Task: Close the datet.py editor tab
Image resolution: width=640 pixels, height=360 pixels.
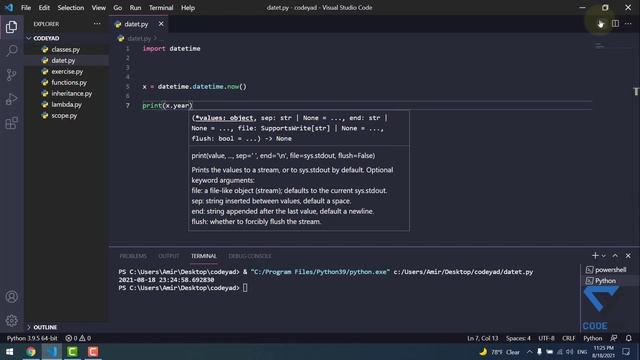Action: point(161,24)
